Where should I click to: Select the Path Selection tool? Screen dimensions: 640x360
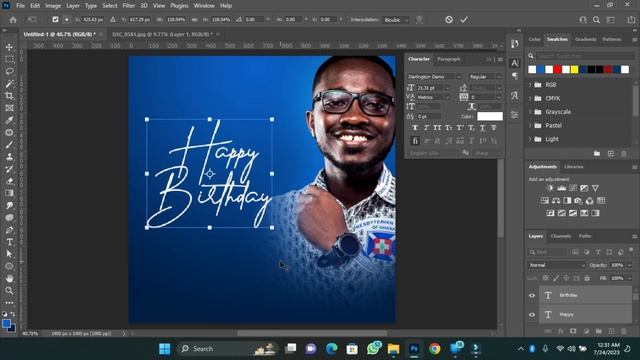pyautogui.click(x=9, y=254)
